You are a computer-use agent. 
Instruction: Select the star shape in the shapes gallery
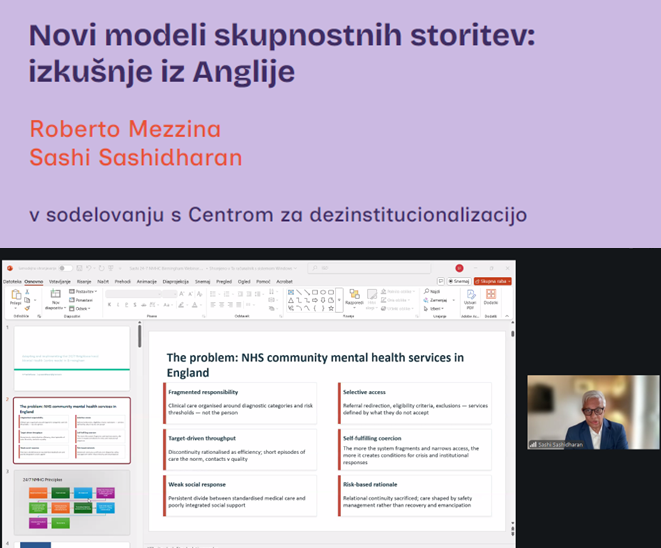click(x=331, y=308)
